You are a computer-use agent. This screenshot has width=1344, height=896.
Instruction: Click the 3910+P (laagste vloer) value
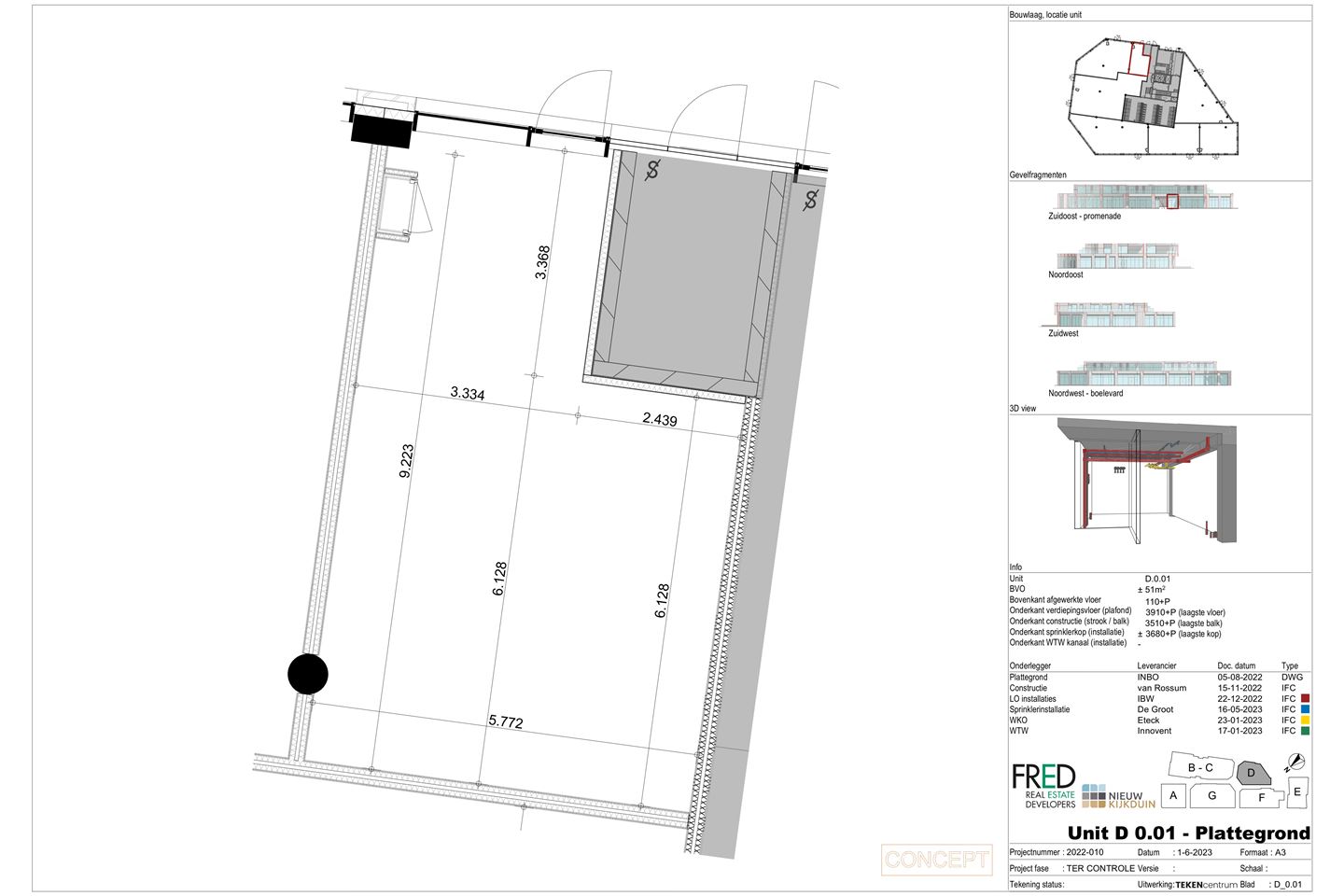1184,612
